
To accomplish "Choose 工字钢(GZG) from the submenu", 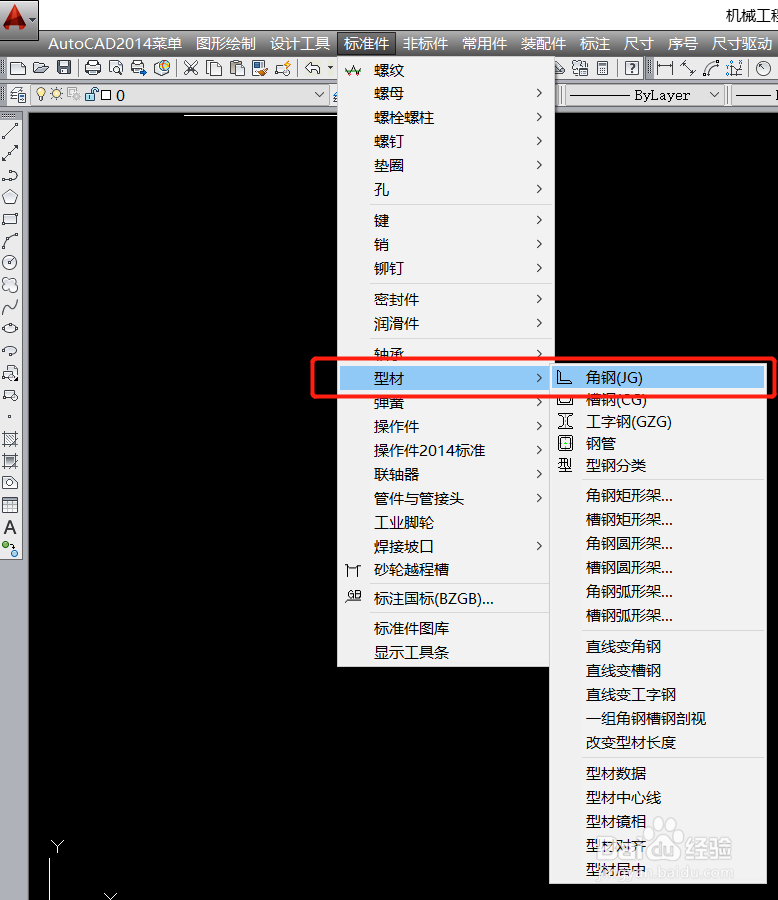I will [x=658, y=422].
